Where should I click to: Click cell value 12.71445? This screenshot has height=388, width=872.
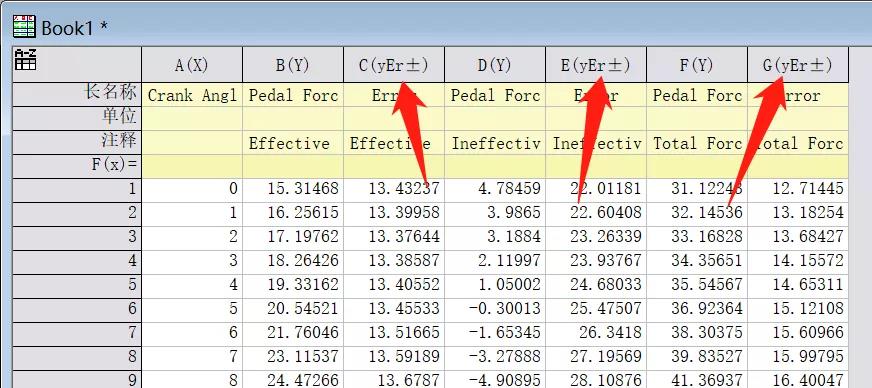click(x=797, y=190)
